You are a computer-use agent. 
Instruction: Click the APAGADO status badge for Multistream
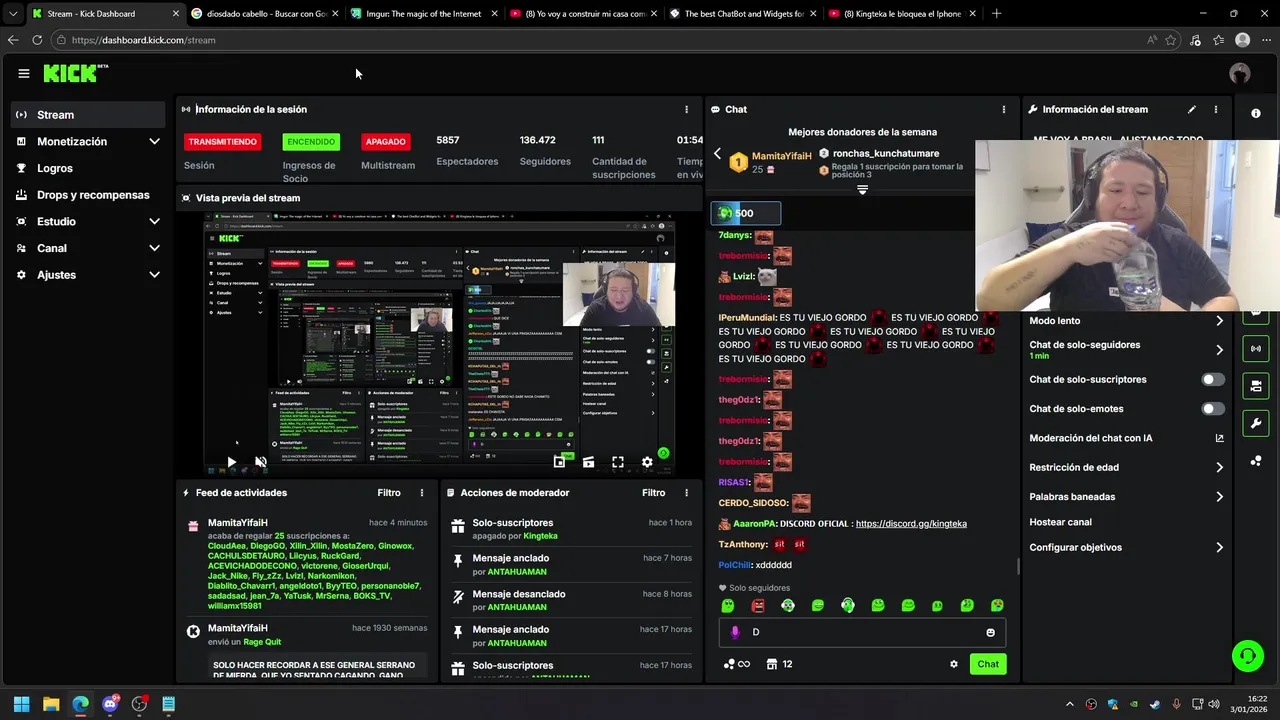point(385,142)
